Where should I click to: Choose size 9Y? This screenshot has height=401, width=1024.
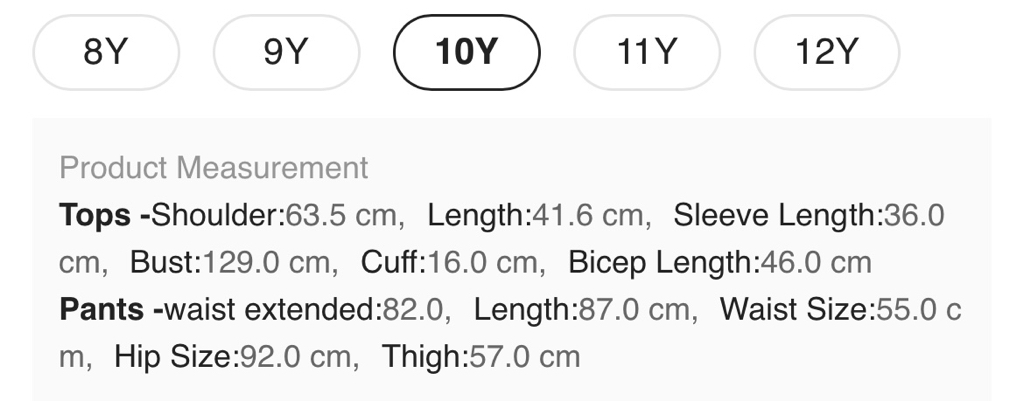click(286, 52)
